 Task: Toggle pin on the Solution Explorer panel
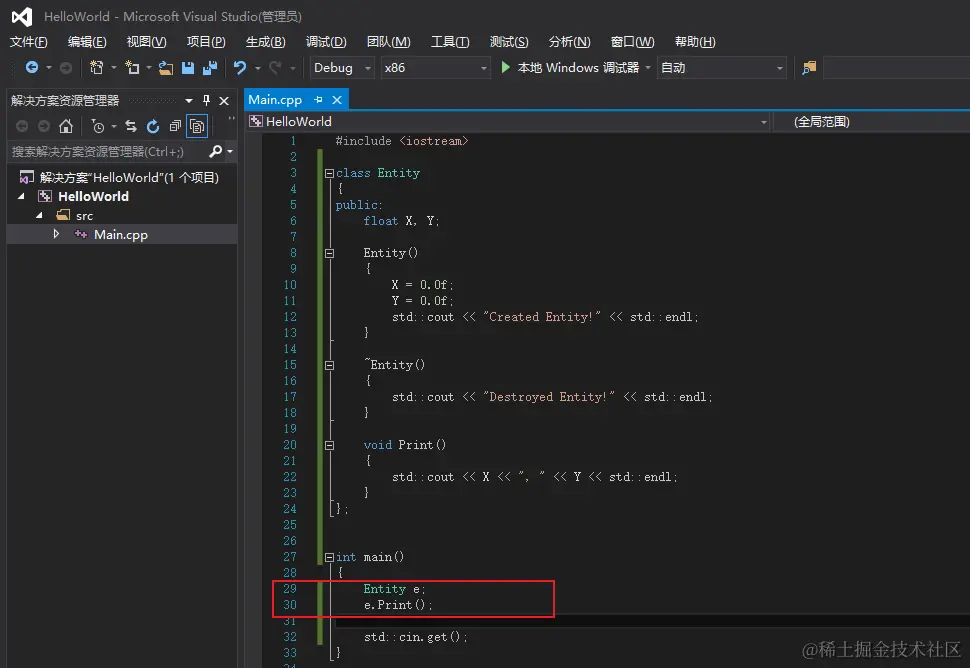(x=207, y=100)
